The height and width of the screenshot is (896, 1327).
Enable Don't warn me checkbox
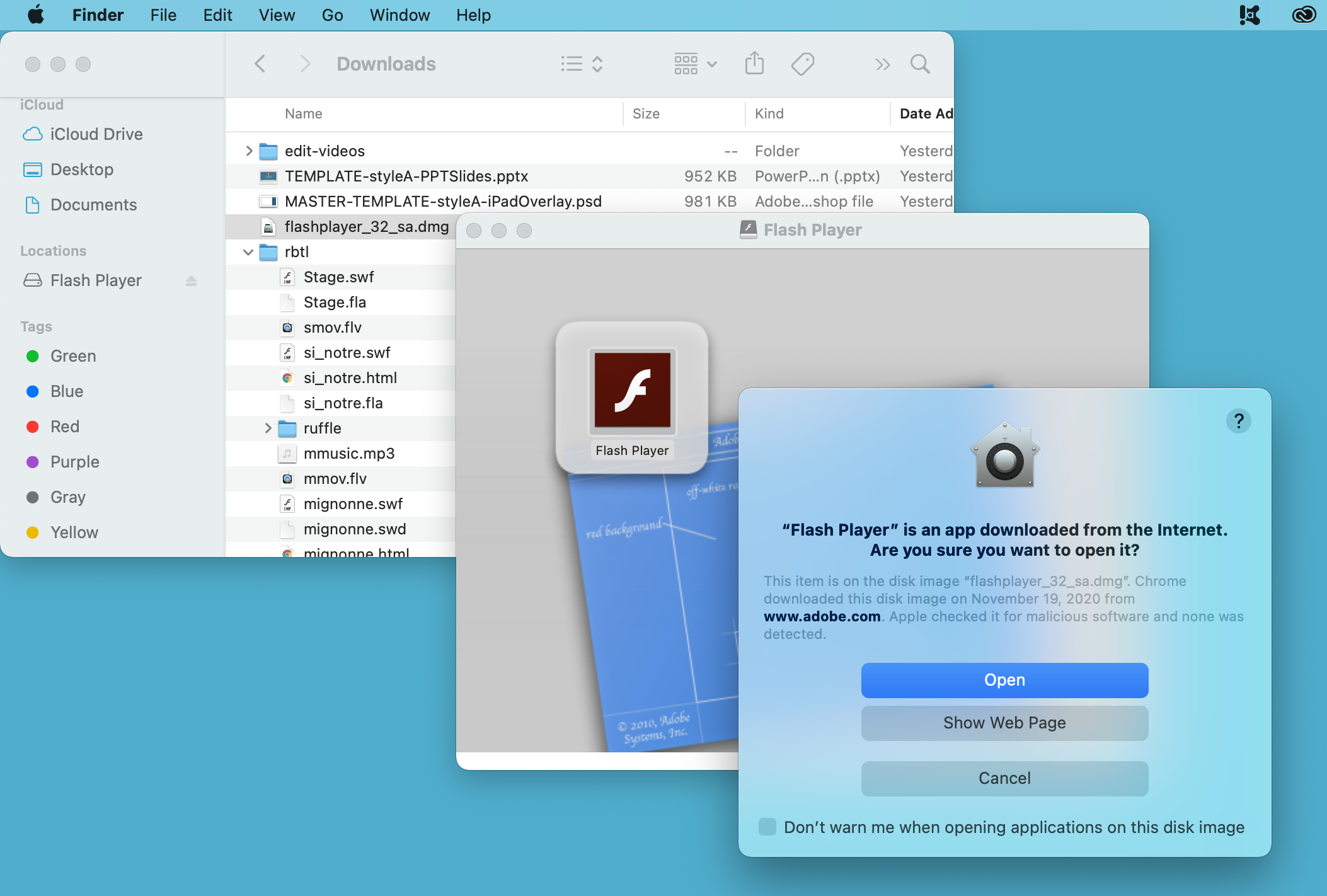767,827
